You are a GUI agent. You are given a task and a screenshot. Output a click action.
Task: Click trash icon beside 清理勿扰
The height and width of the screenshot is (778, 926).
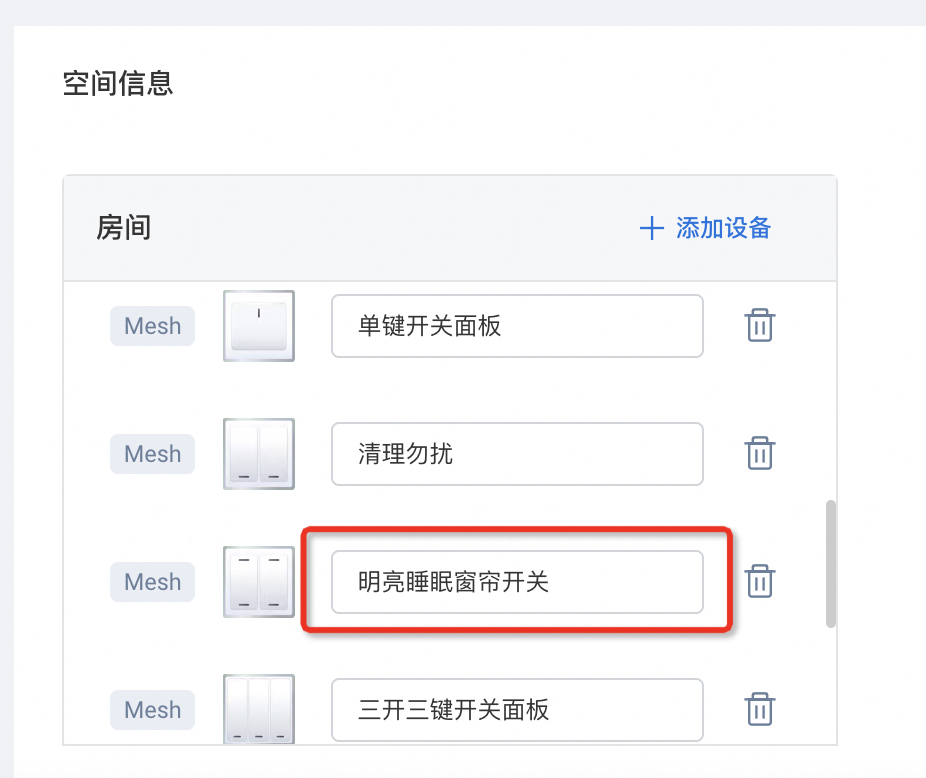[x=760, y=454]
